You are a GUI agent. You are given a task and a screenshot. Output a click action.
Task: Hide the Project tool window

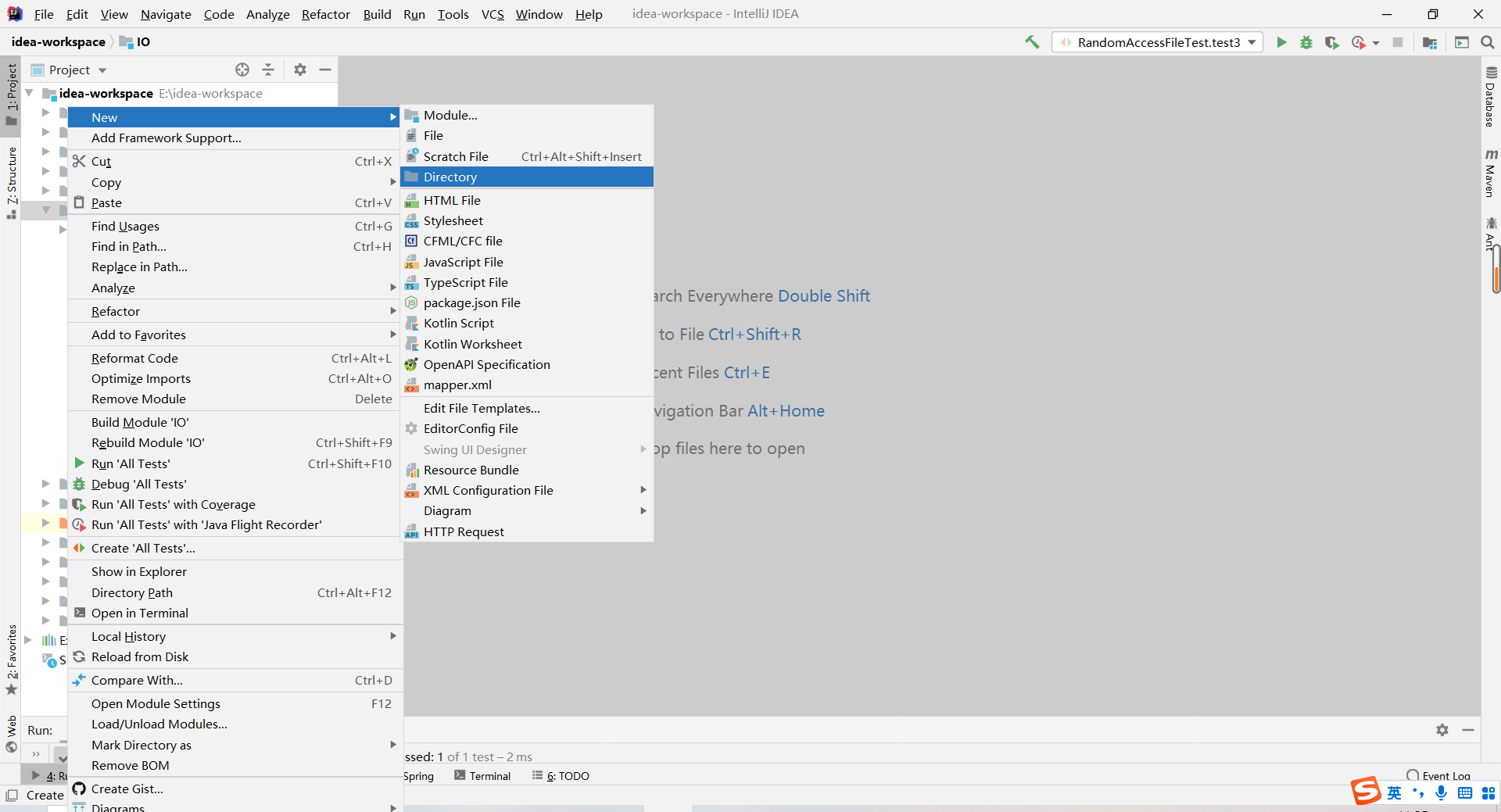[x=325, y=70]
